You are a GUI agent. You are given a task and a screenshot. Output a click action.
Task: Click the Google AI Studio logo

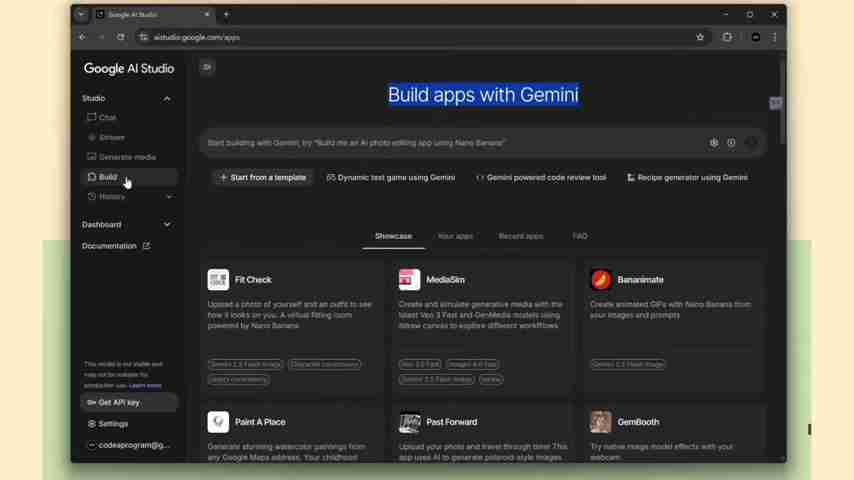(x=129, y=69)
